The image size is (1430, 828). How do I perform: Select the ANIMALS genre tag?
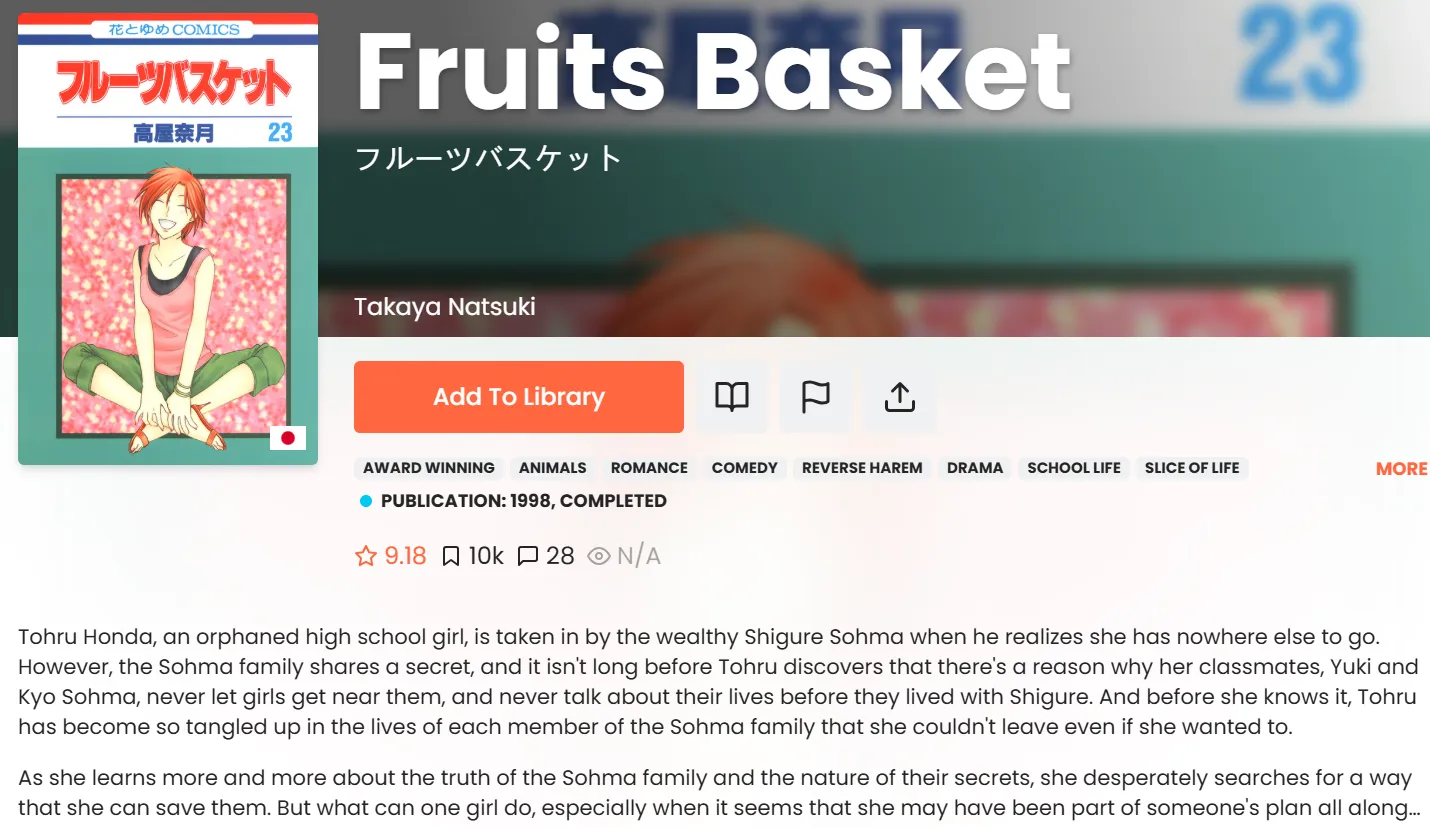click(553, 468)
